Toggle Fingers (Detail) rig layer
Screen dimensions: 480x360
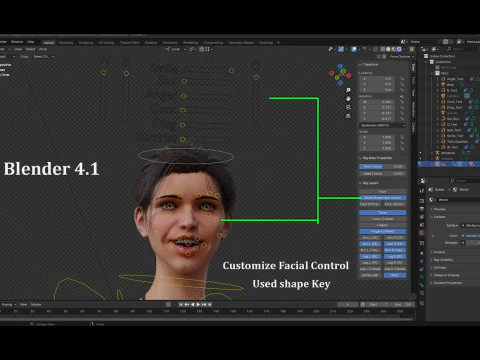tap(383, 231)
